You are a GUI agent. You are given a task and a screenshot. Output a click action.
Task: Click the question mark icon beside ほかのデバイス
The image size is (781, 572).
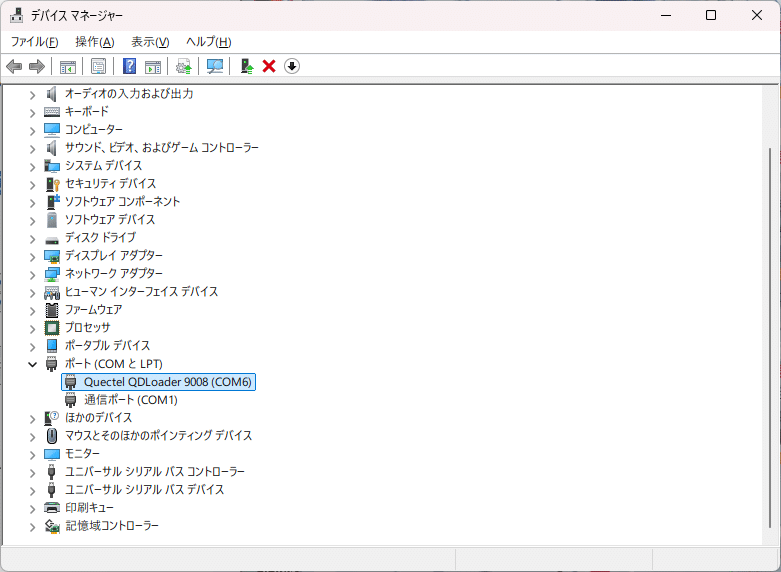52,418
